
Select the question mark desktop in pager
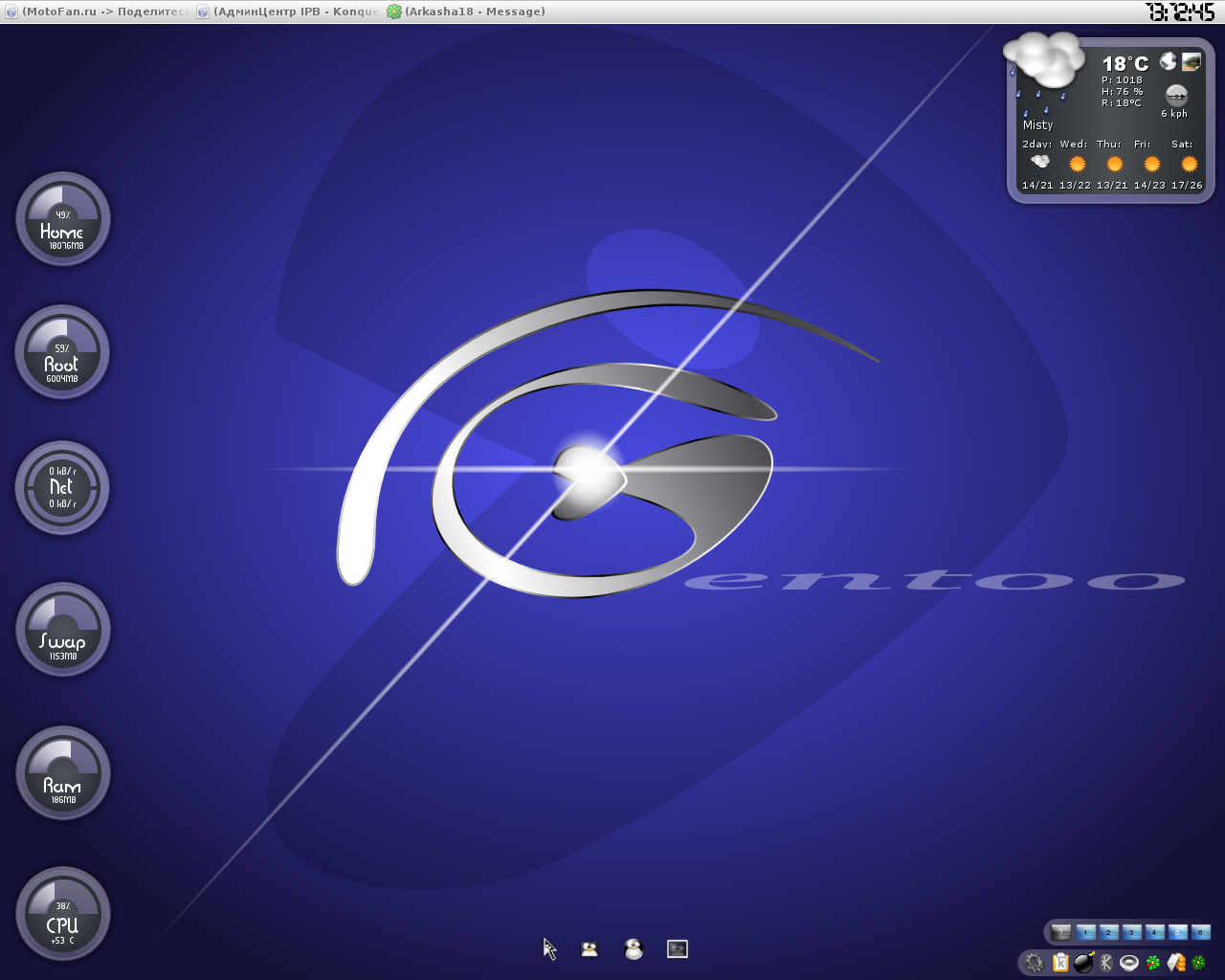click(x=1061, y=931)
